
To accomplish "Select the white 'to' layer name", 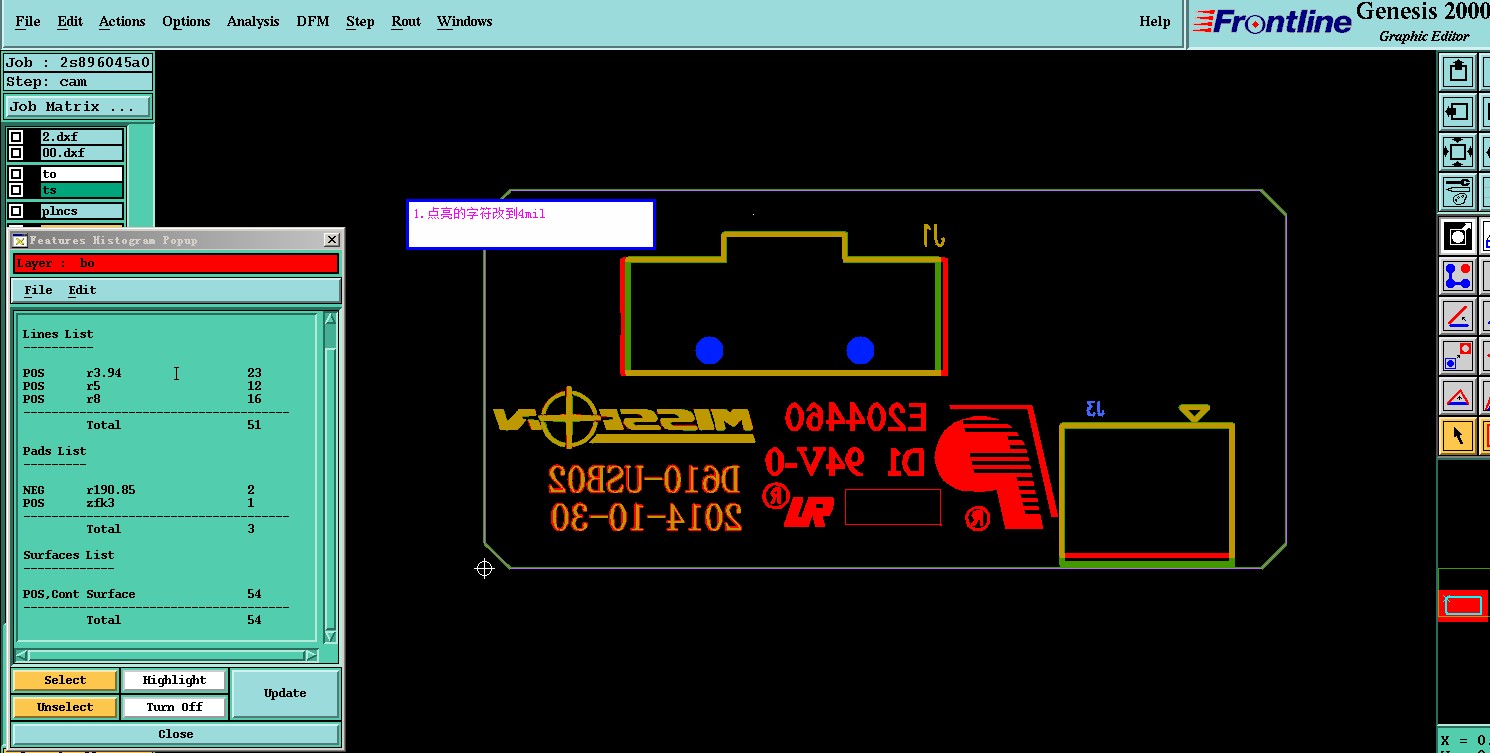I will (81, 174).
